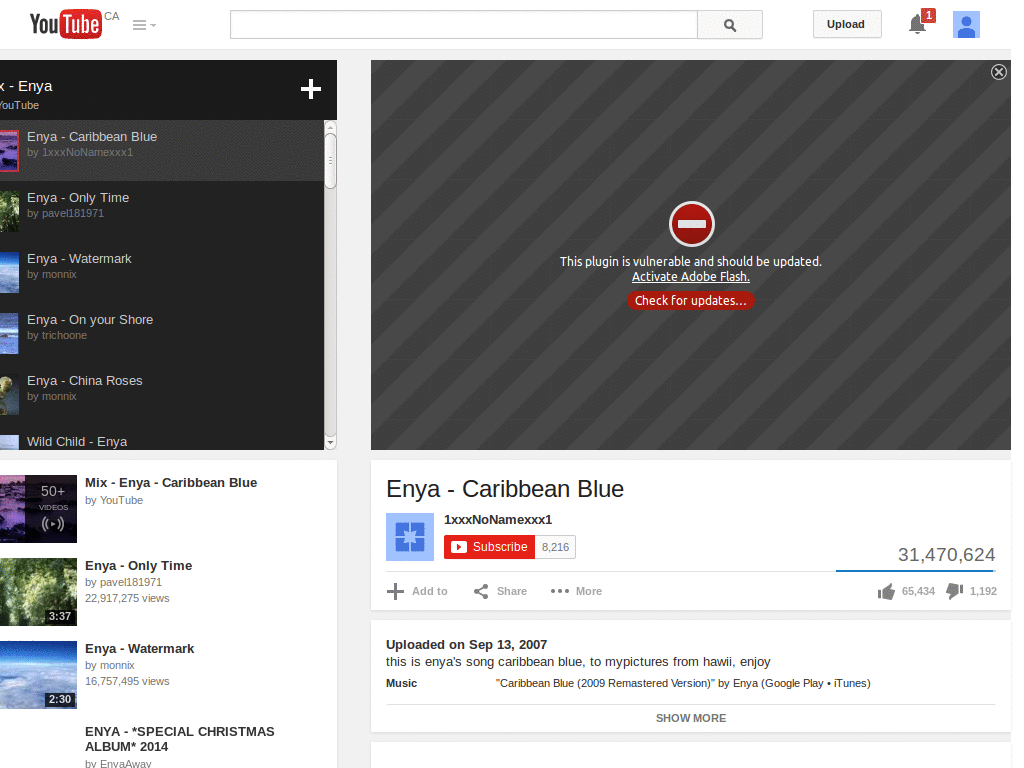Image resolution: width=1024 pixels, height=768 pixels.
Task: Click the red Subscribe button
Action: [x=489, y=547]
